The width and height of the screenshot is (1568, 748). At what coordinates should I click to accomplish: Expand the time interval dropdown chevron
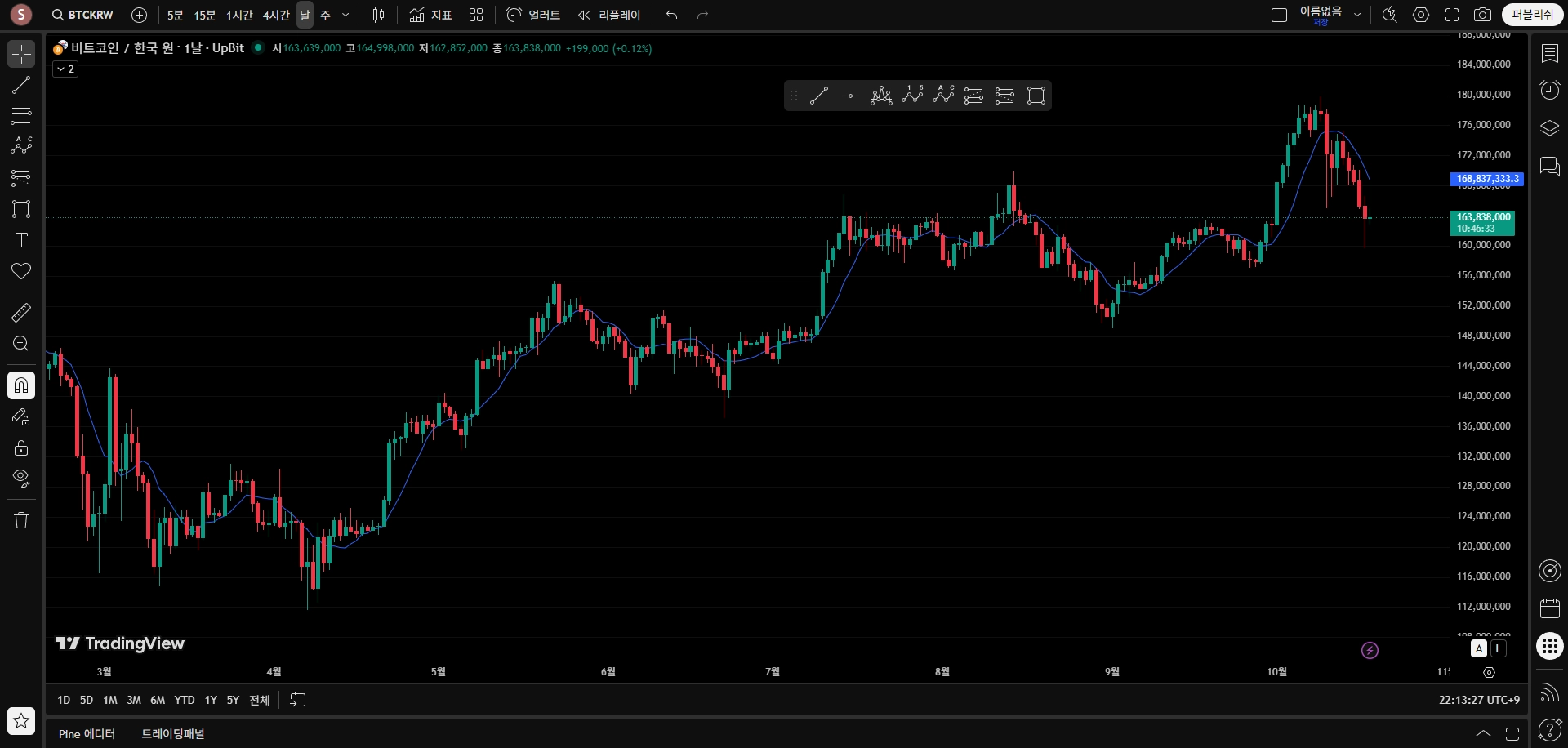click(x=345, y=15)
